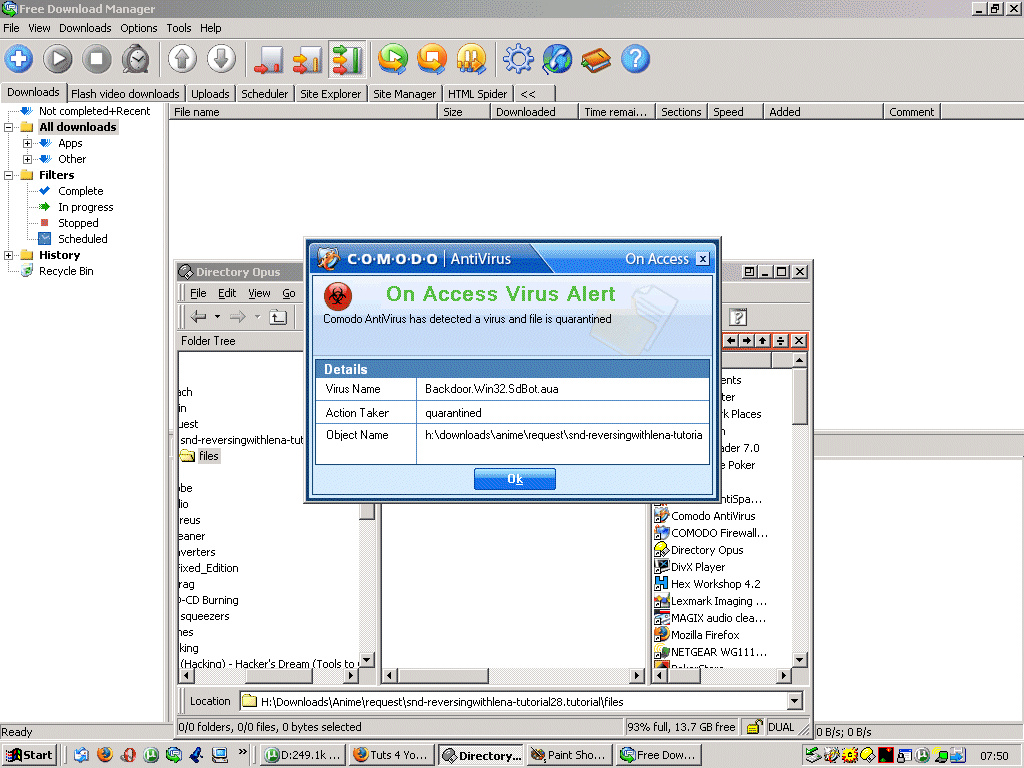The width and height of the screenshot is (1024, 768).
Task: Select the Recycle Bin tree item
Action: pyautogui.click(x=66, y=271)
